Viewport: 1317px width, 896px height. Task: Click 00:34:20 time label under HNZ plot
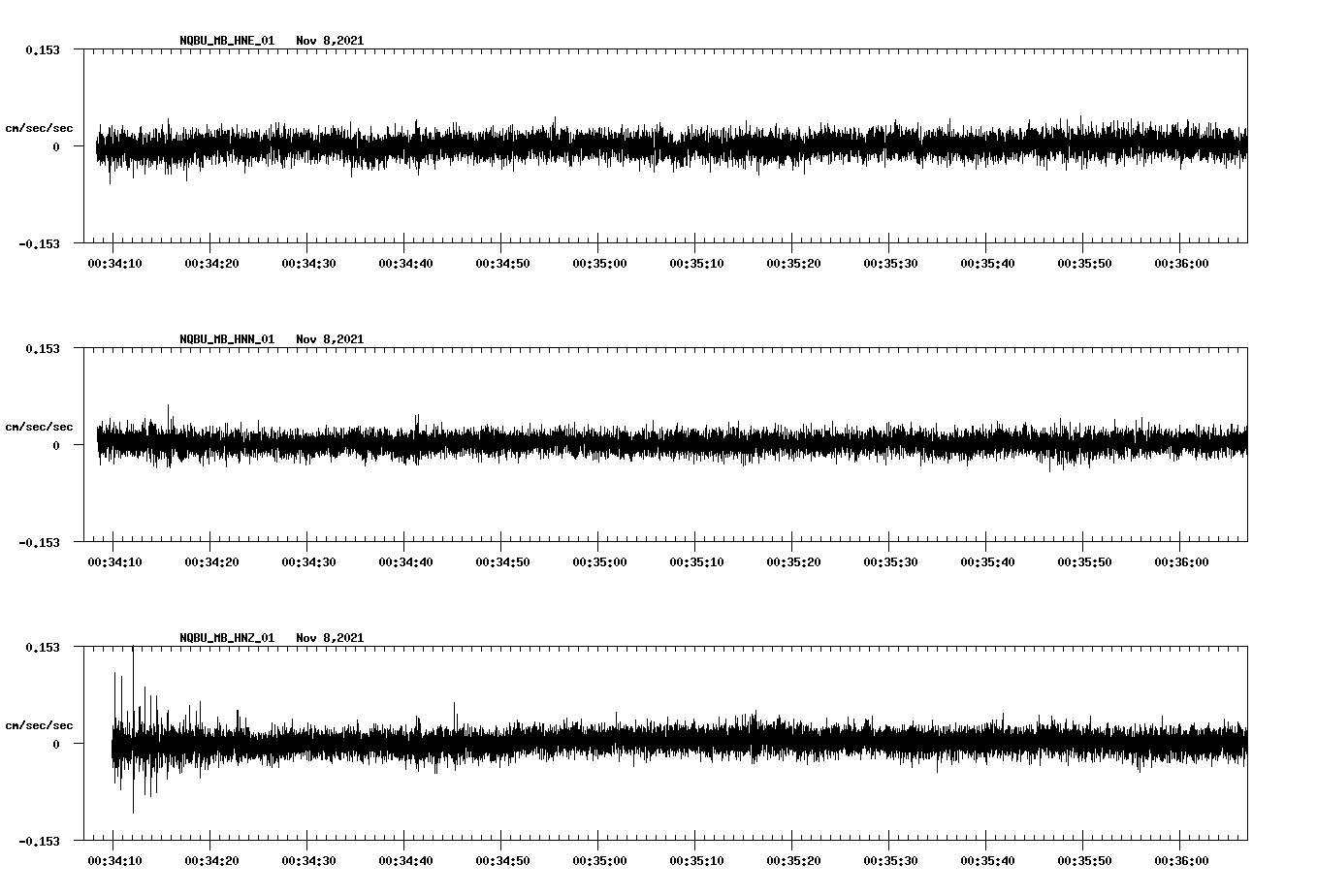[211, 861]
